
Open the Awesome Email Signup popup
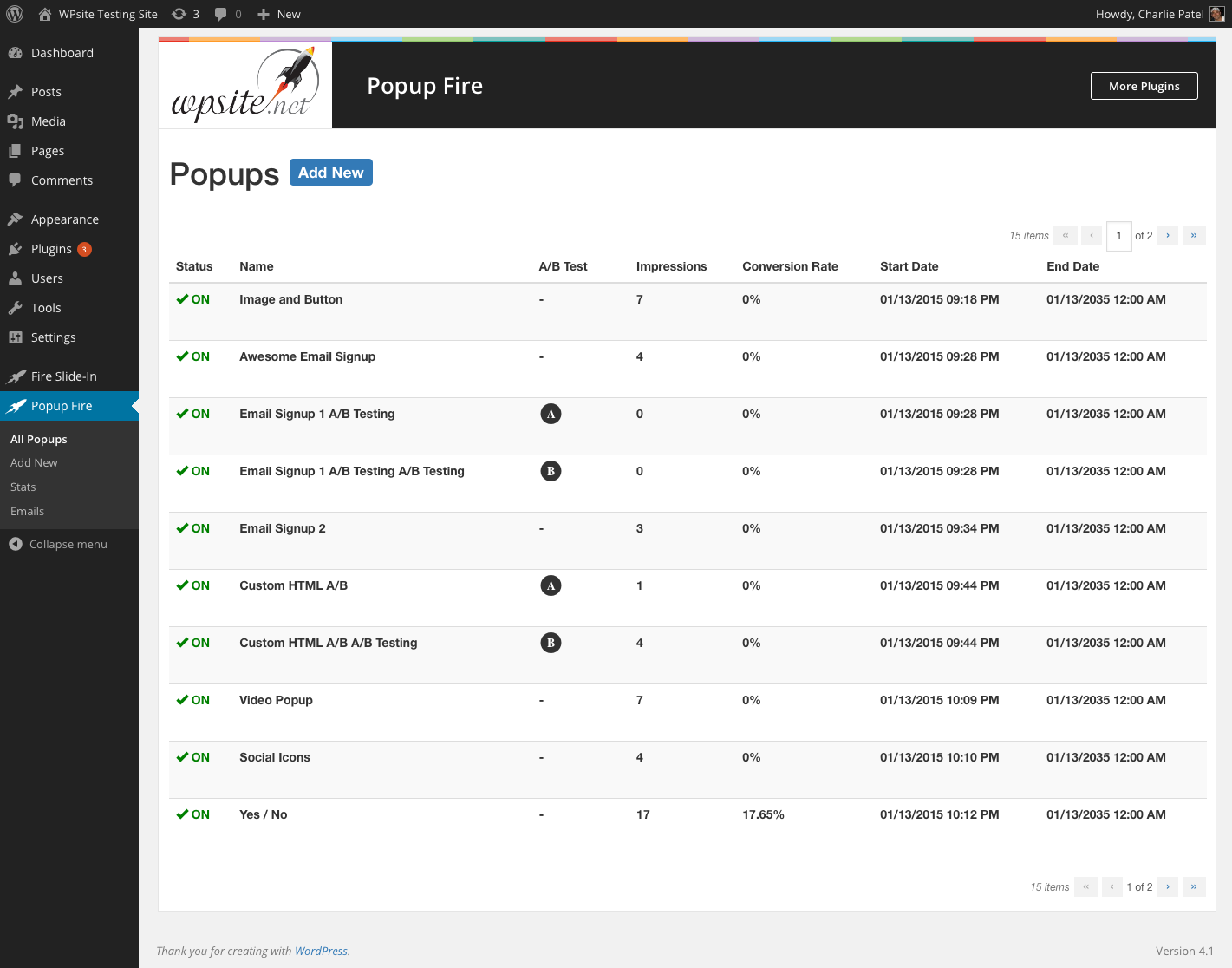[x=308, y=356]
